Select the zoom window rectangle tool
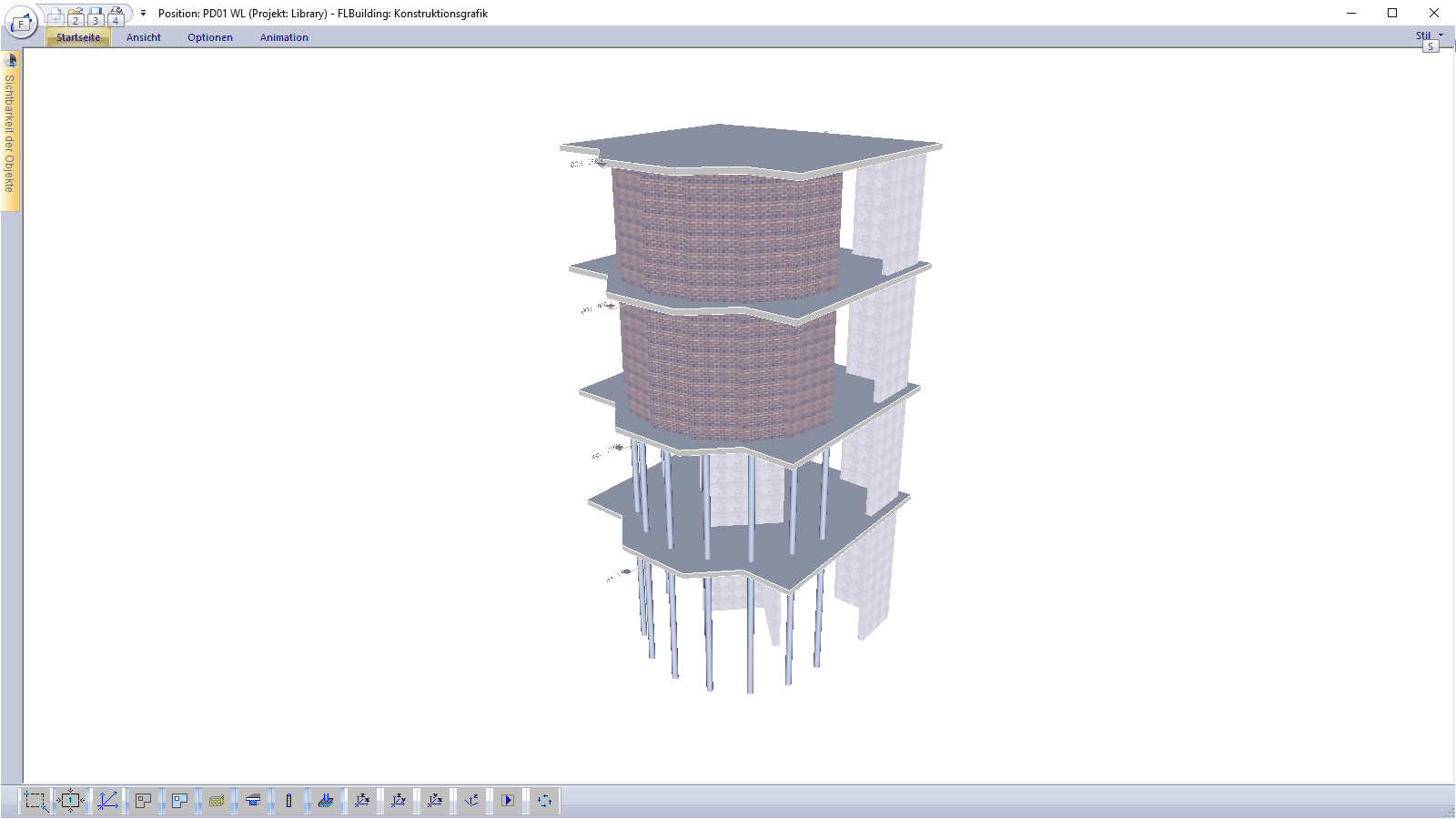 click(35, 801)
